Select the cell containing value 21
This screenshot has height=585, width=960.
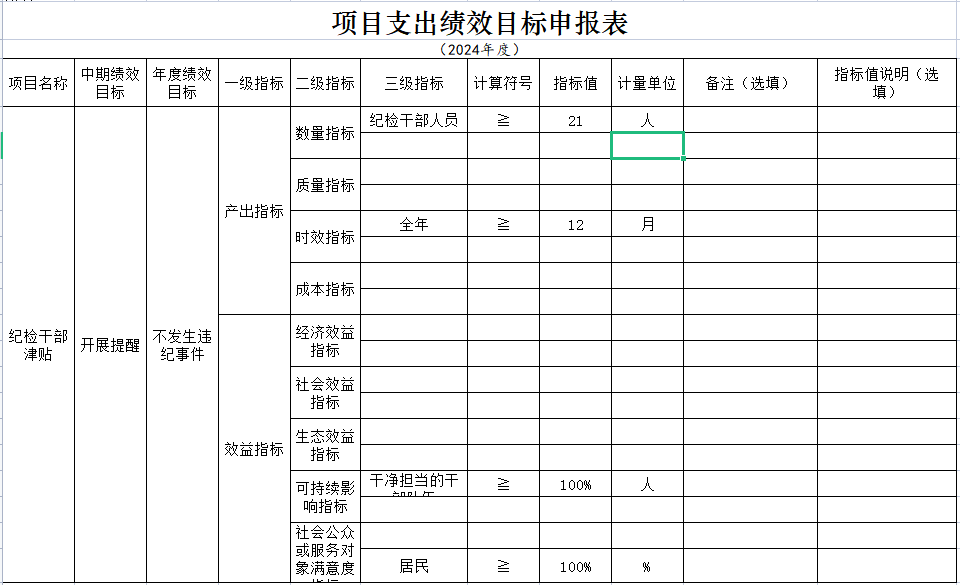[x=575, y=120]
